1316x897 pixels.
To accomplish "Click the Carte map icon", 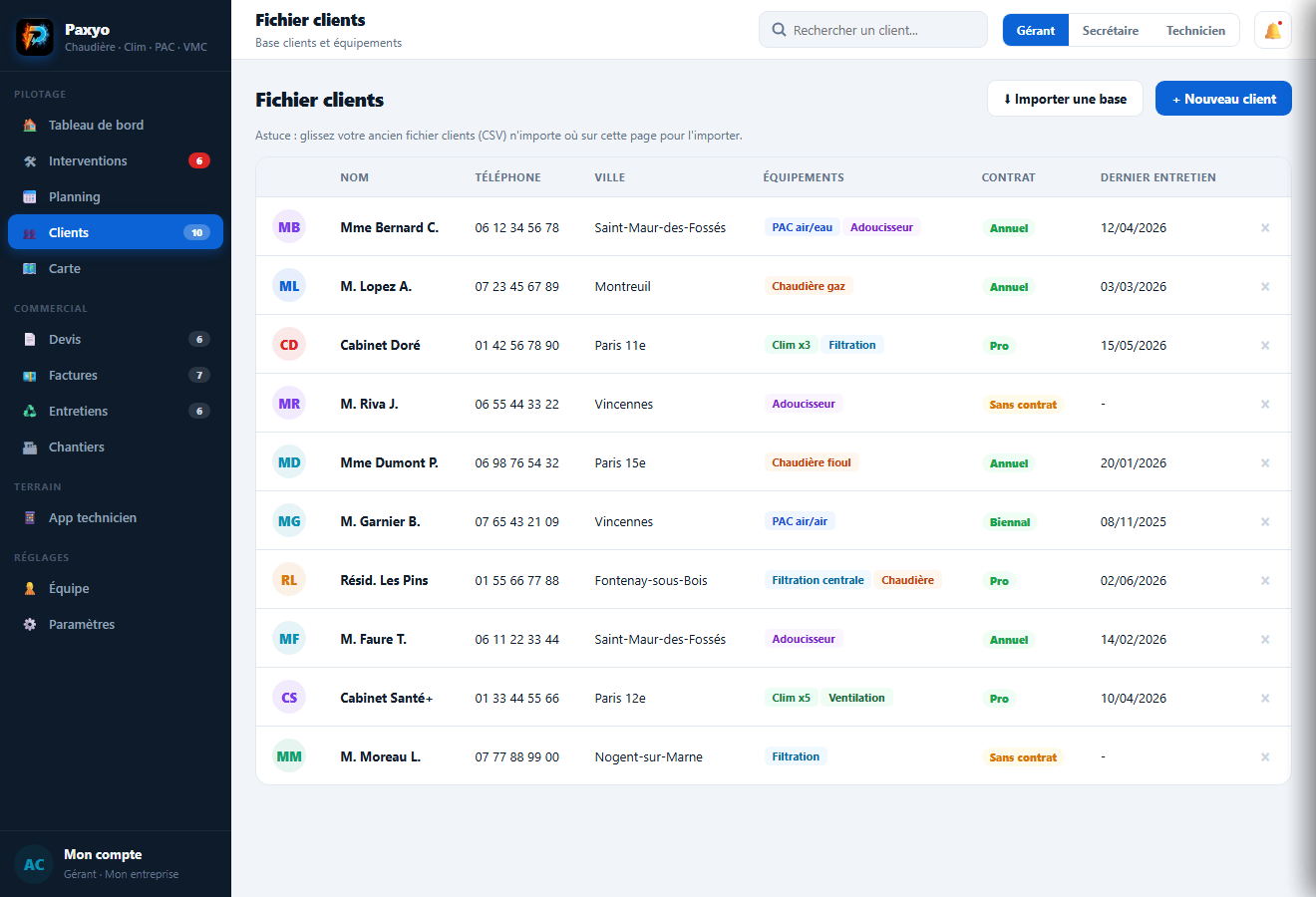I will click(x=30, y=268).
